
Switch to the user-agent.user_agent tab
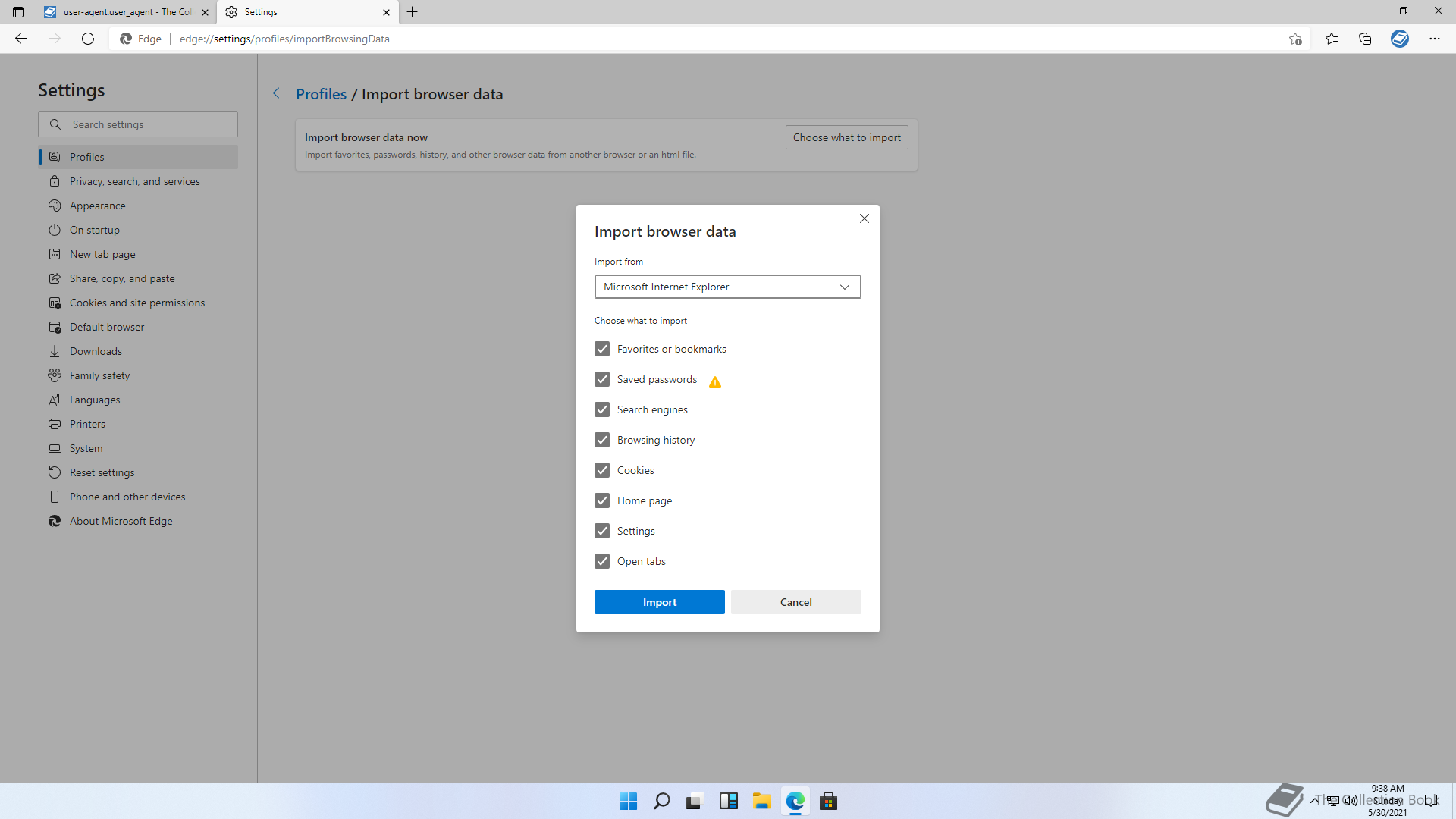click(126, 12)
